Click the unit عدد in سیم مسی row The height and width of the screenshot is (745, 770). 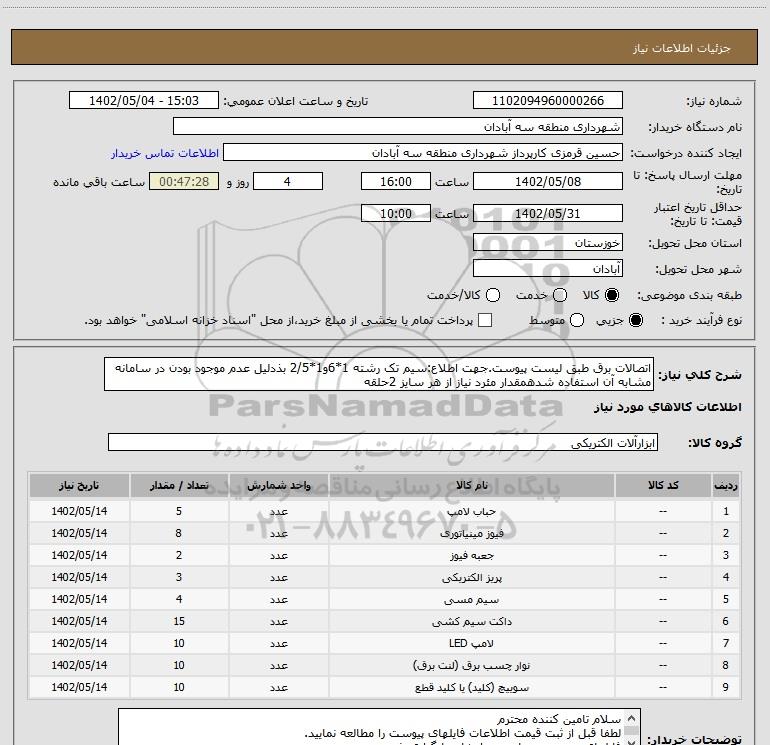(278, 600)
